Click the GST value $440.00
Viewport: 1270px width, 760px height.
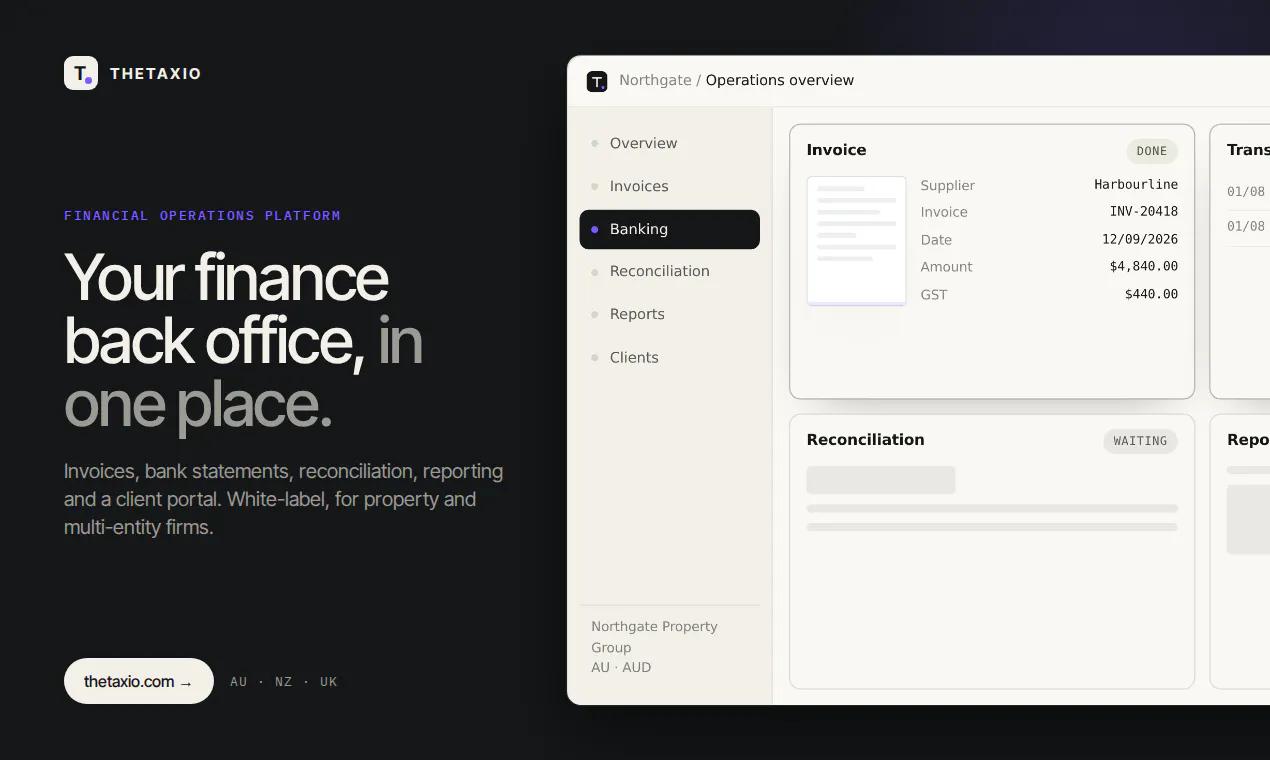coord(1152,295)
